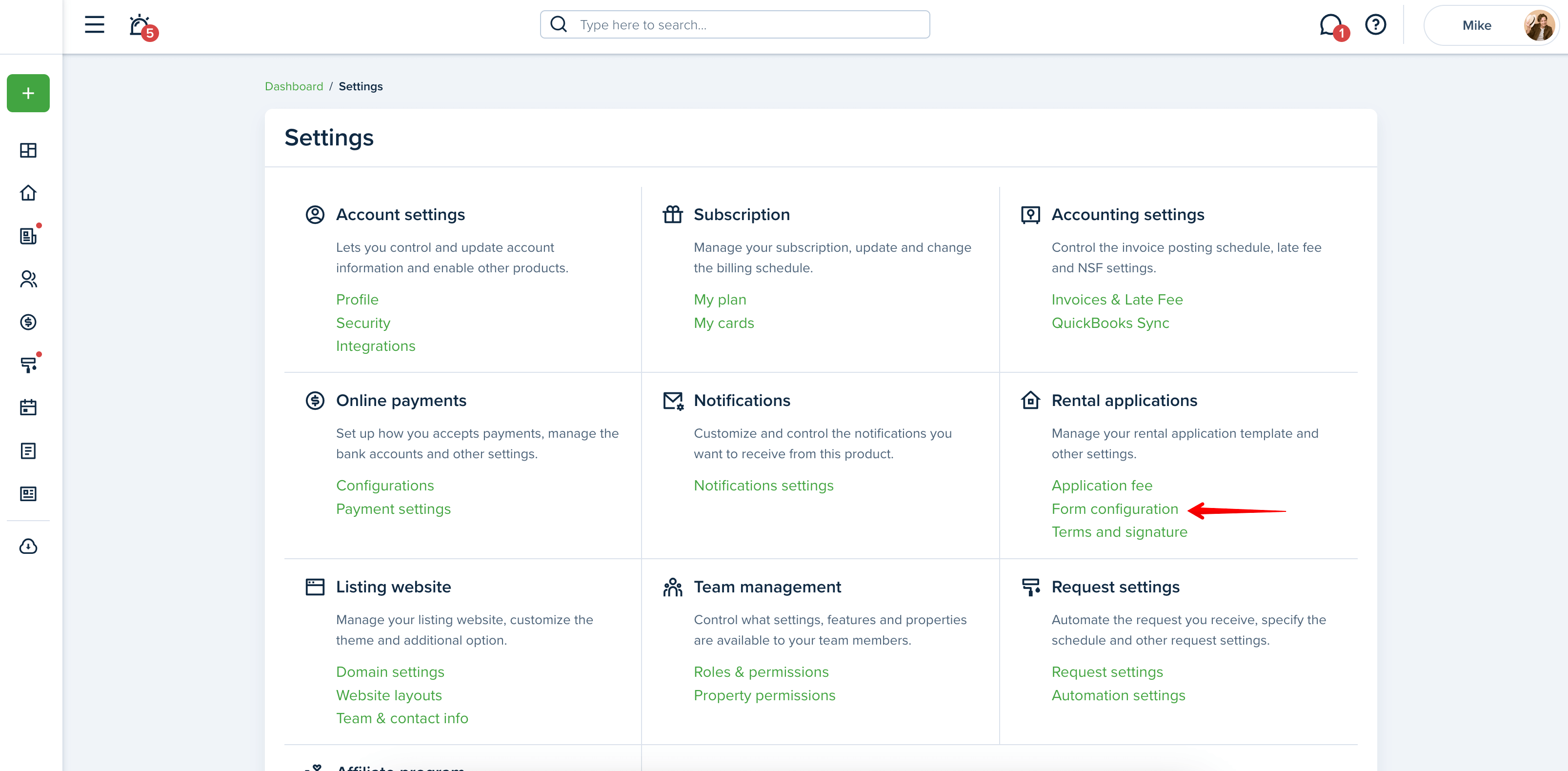Open the documents page icon in sidebar

click(28, 451)
